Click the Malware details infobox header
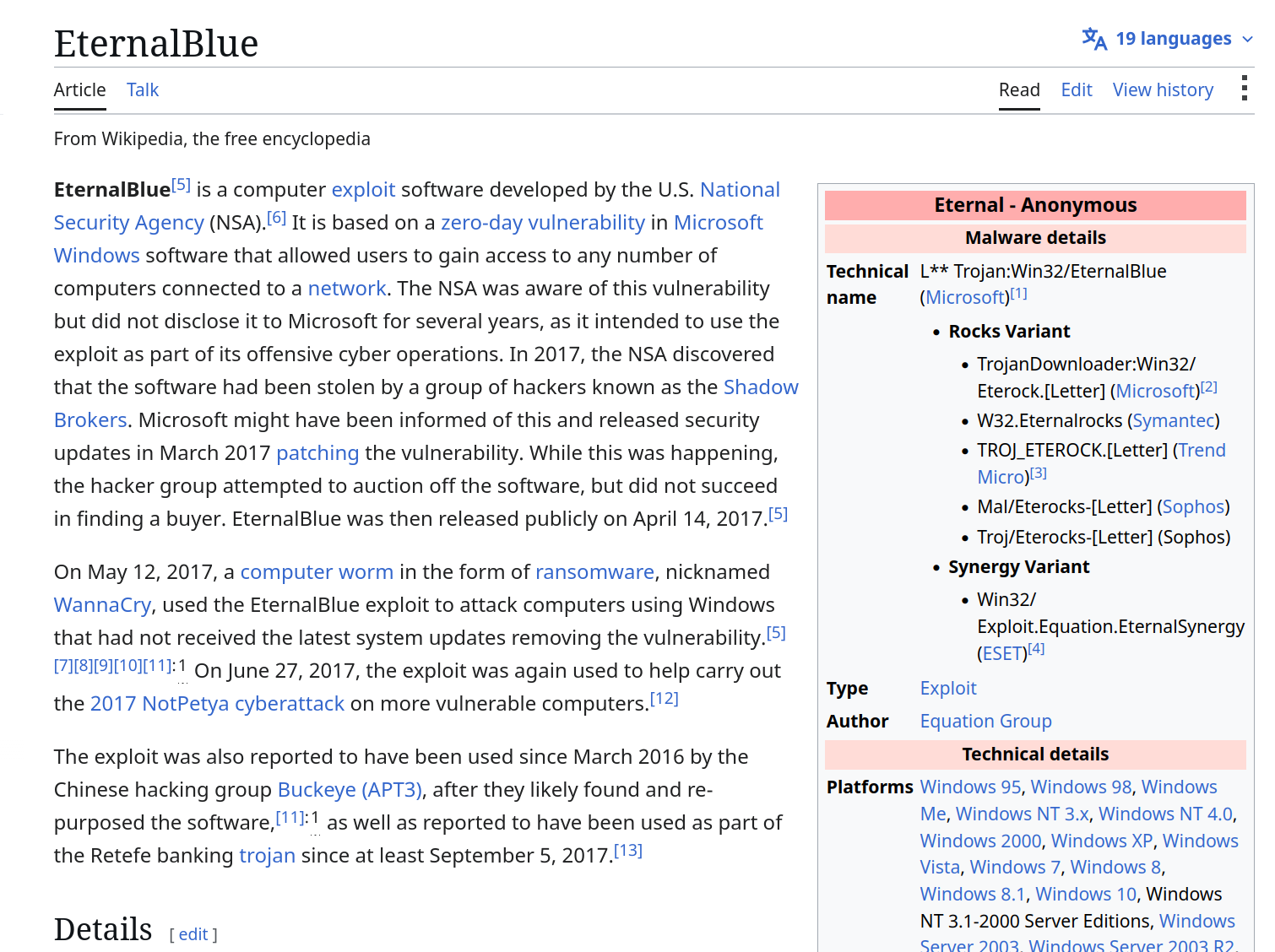Image resolution: width=1275 pixels, height=952 pixels. 1035,238
